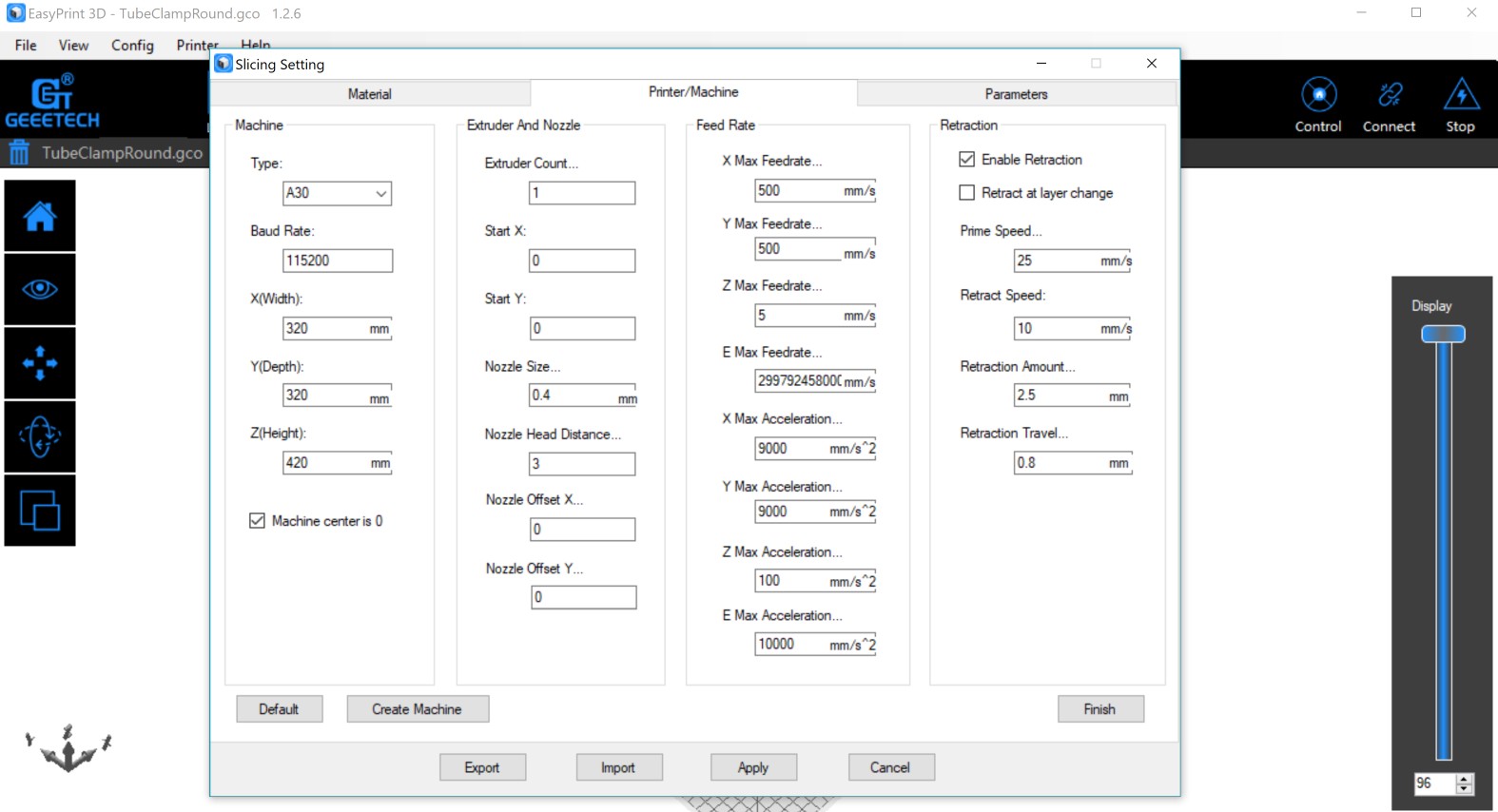
Task: Switch to the Parameters tab
Action: tap(1016, 94)
